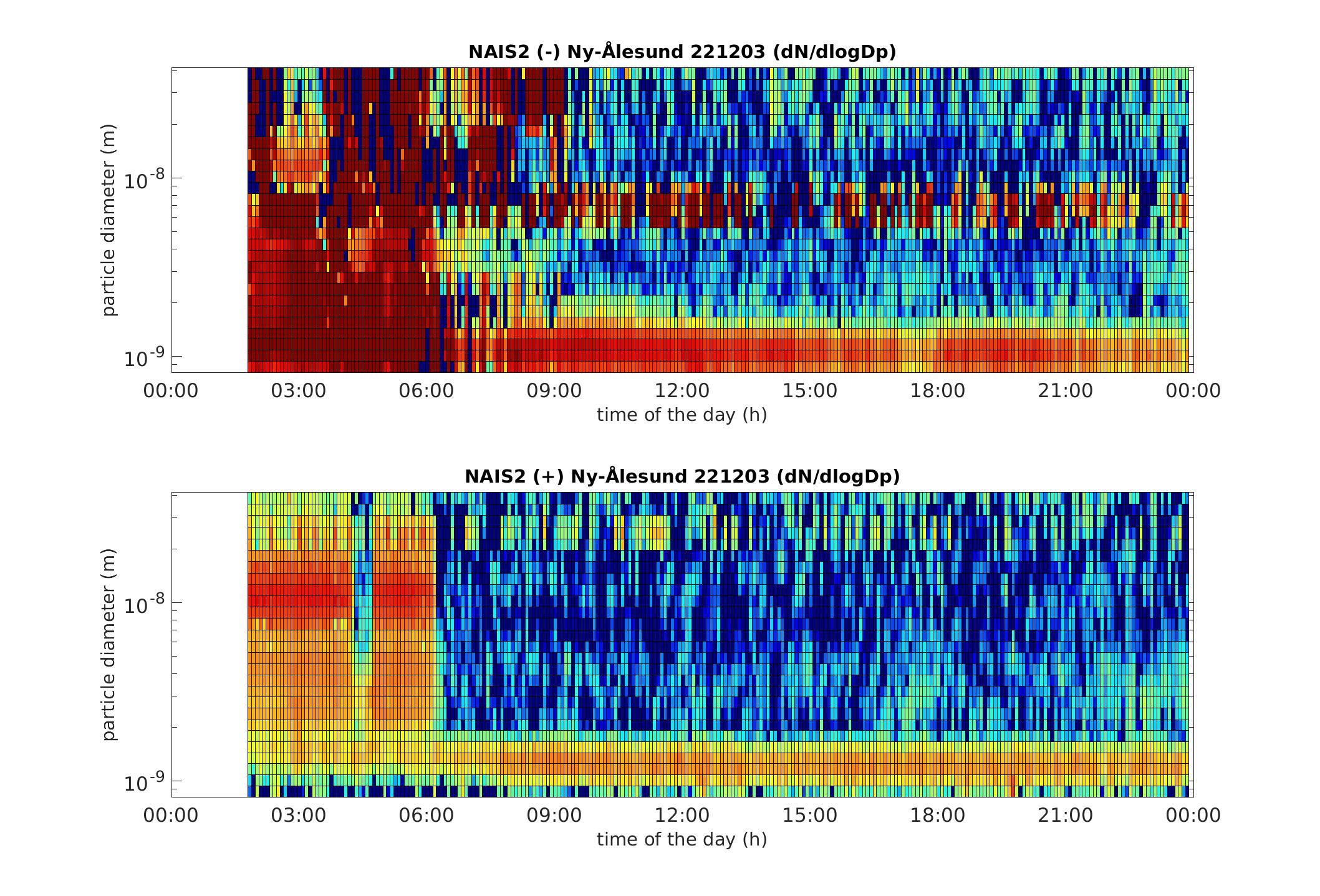The width and height of the screenshot is (1320, 896).
Task: Click the '21:00' tick label under the top plot
Action: click(1066, 391)
